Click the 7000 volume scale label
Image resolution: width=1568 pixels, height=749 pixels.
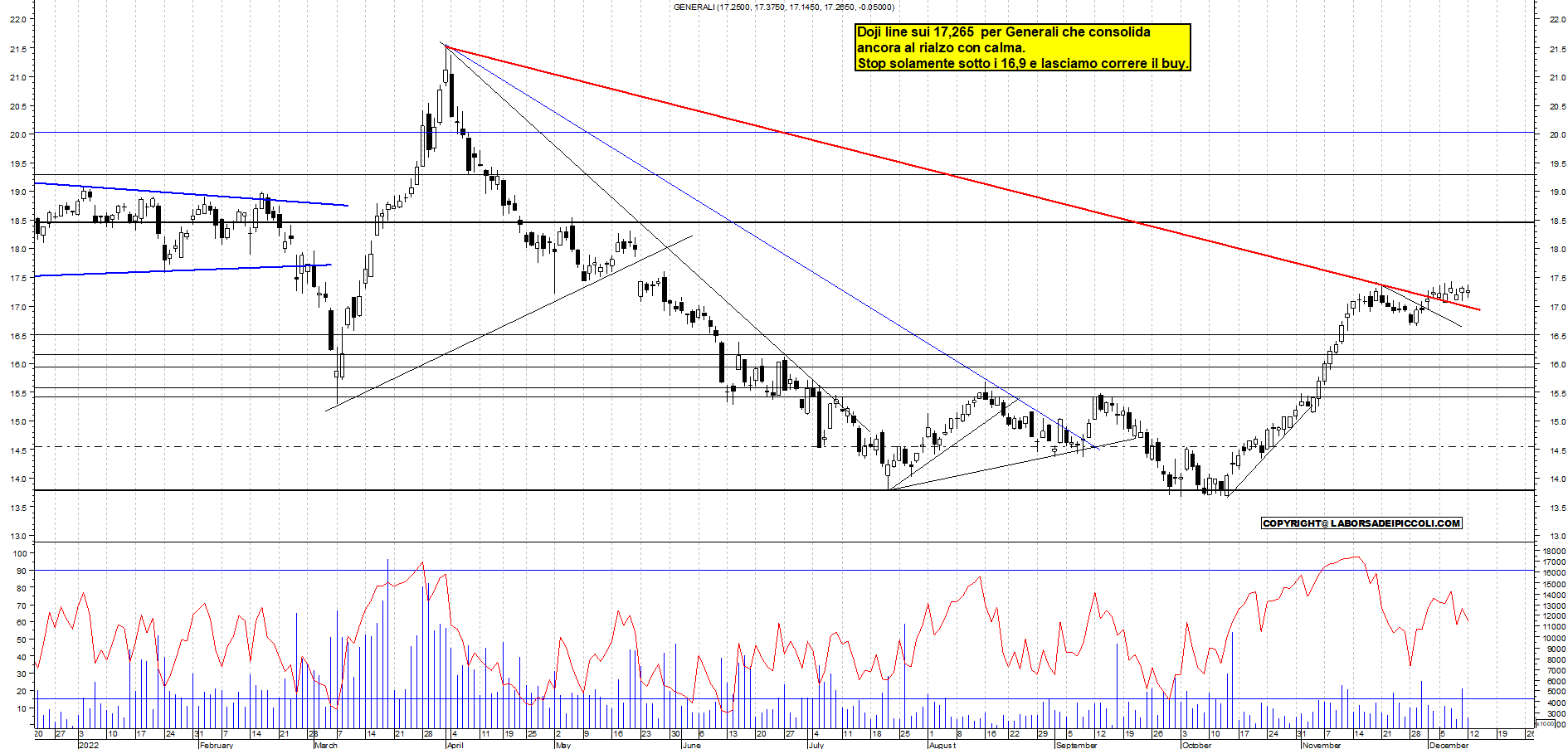click(1556, 671)
